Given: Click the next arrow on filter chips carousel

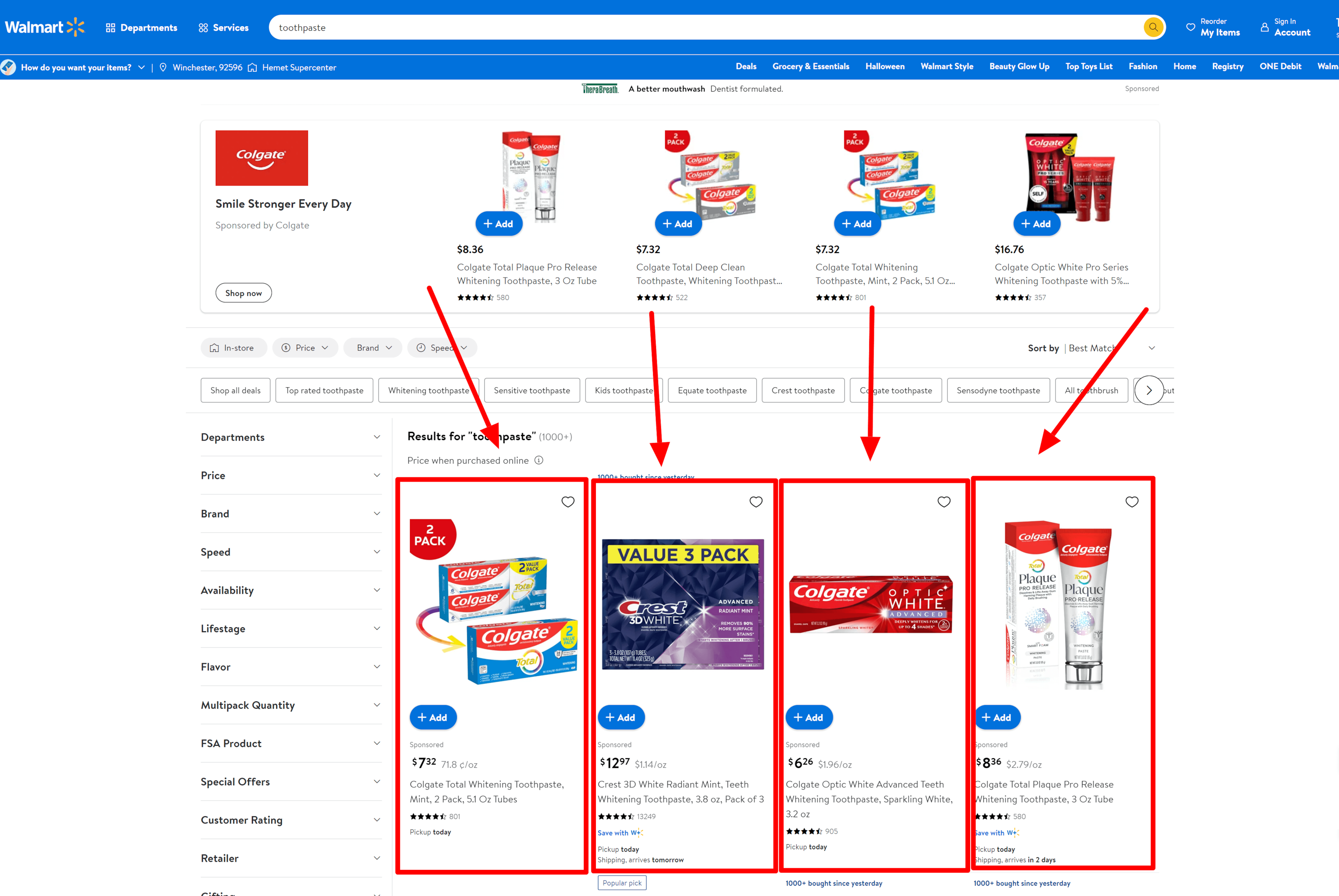Looking at the screenshot, I should [x=1149, y=390].
